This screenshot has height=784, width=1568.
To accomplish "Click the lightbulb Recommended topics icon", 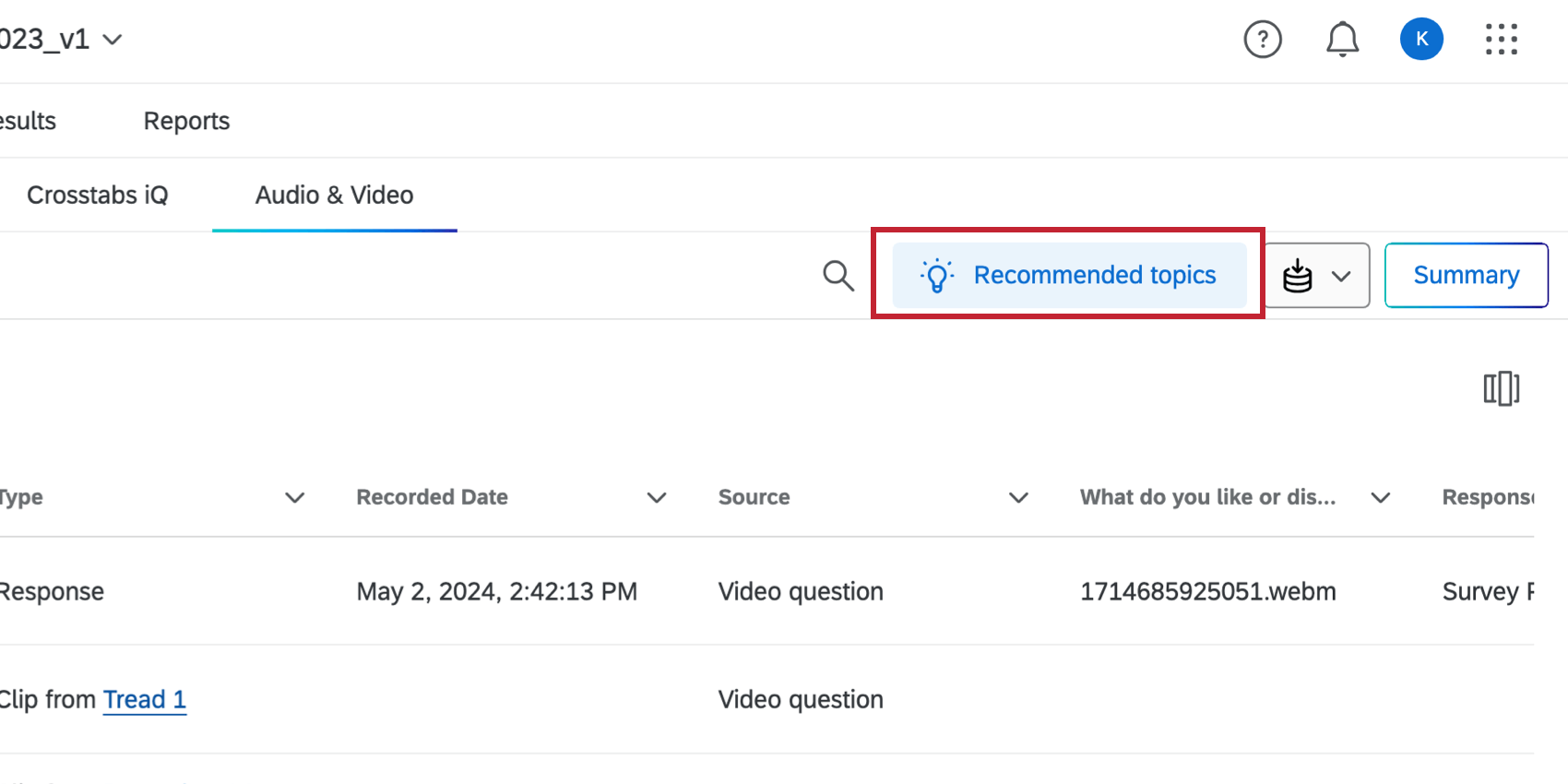I will click(937, 276).
